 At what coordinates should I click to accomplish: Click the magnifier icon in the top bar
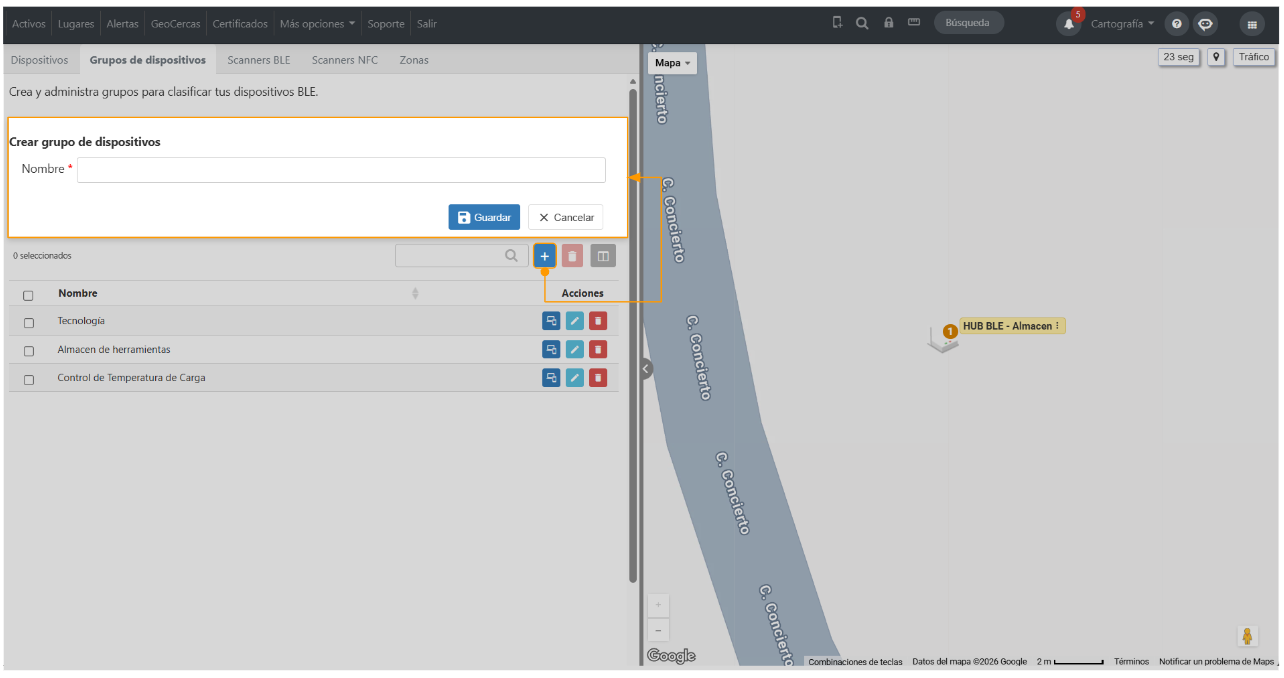point(862,23)
